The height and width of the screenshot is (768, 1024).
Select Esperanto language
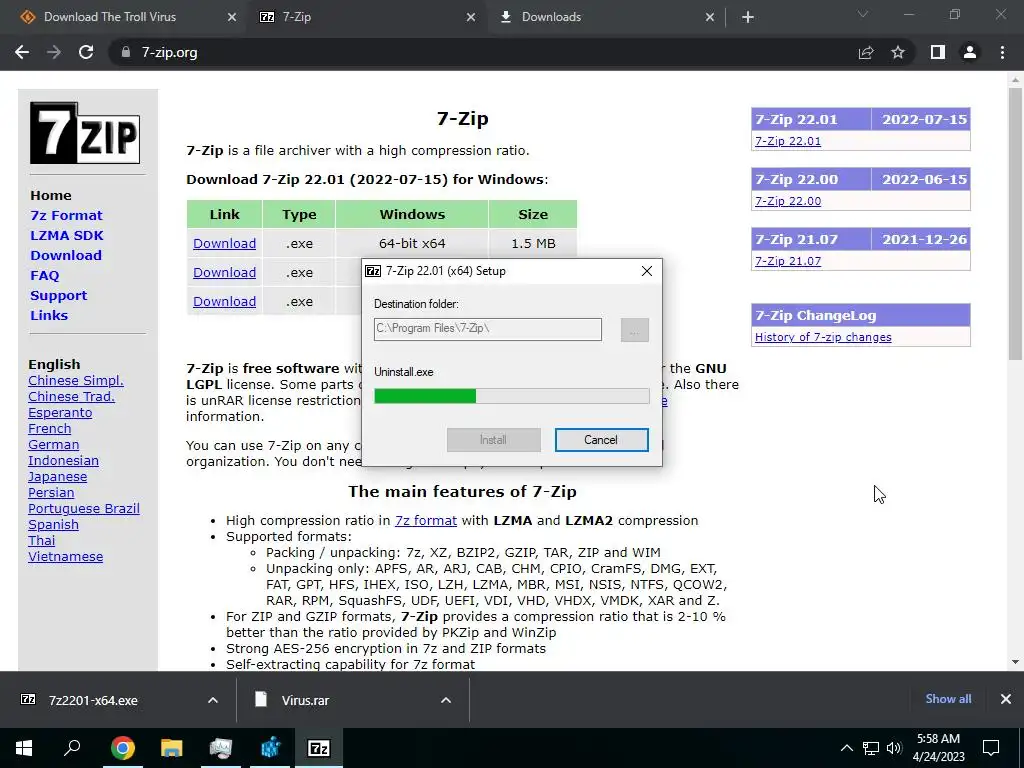point(60,413)
